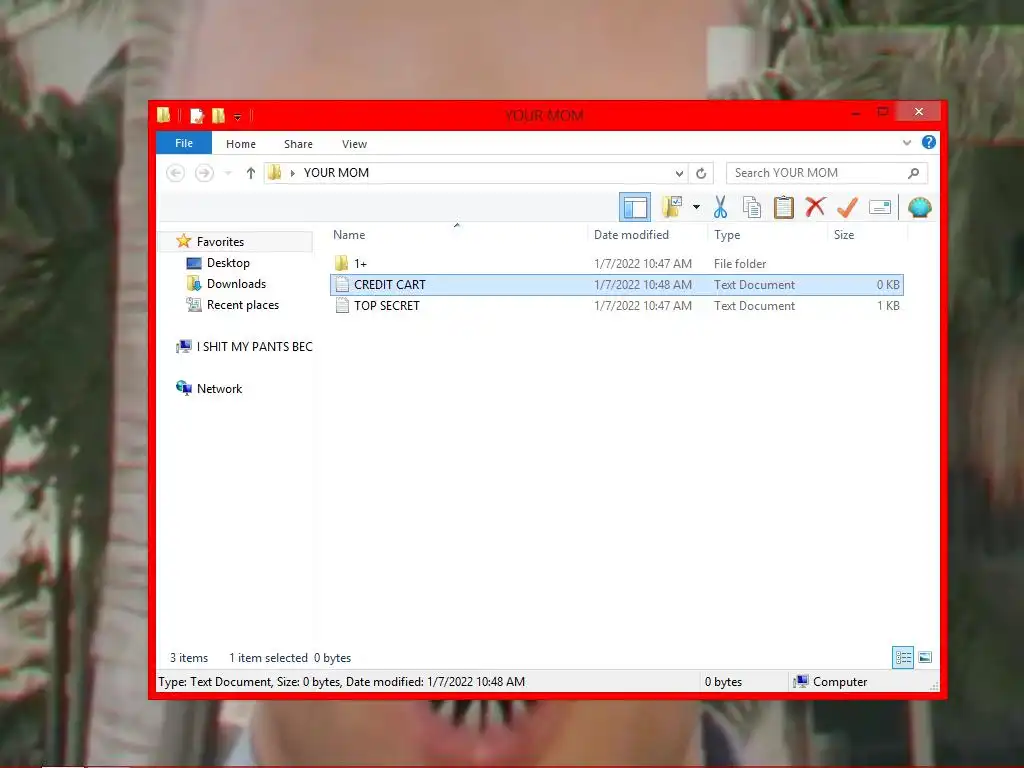Toggle the navigation pane layout button

pos(634,208)
